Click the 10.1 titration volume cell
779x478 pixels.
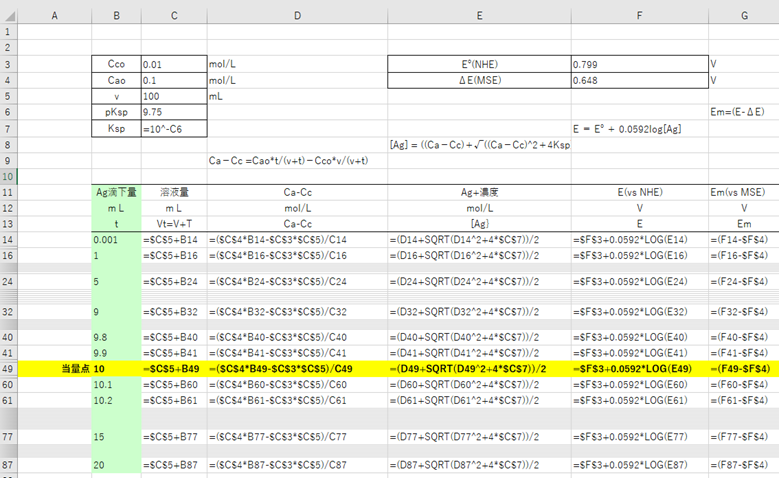pos(116,385)
